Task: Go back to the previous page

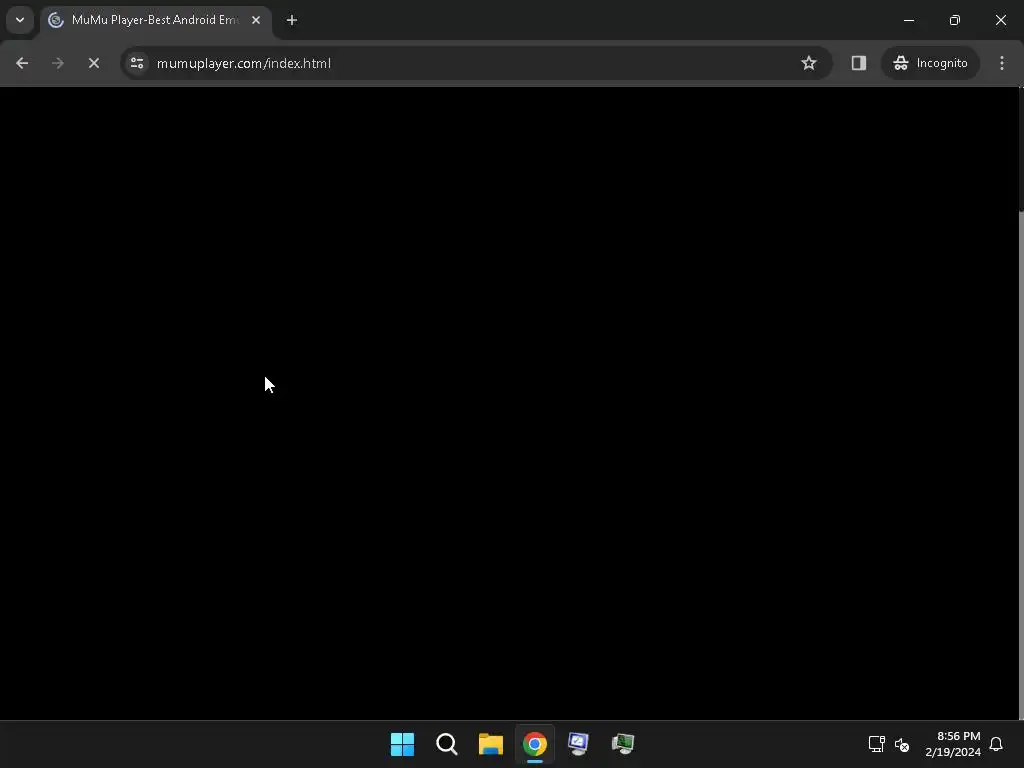Action: [x=22, y=63]
